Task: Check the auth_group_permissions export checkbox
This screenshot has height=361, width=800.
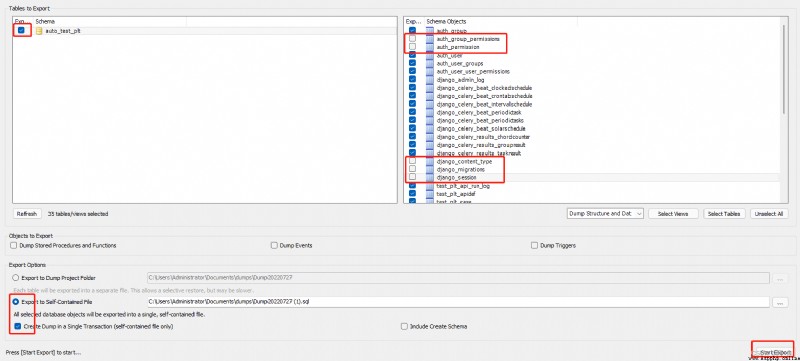Action: click(412, 39)
